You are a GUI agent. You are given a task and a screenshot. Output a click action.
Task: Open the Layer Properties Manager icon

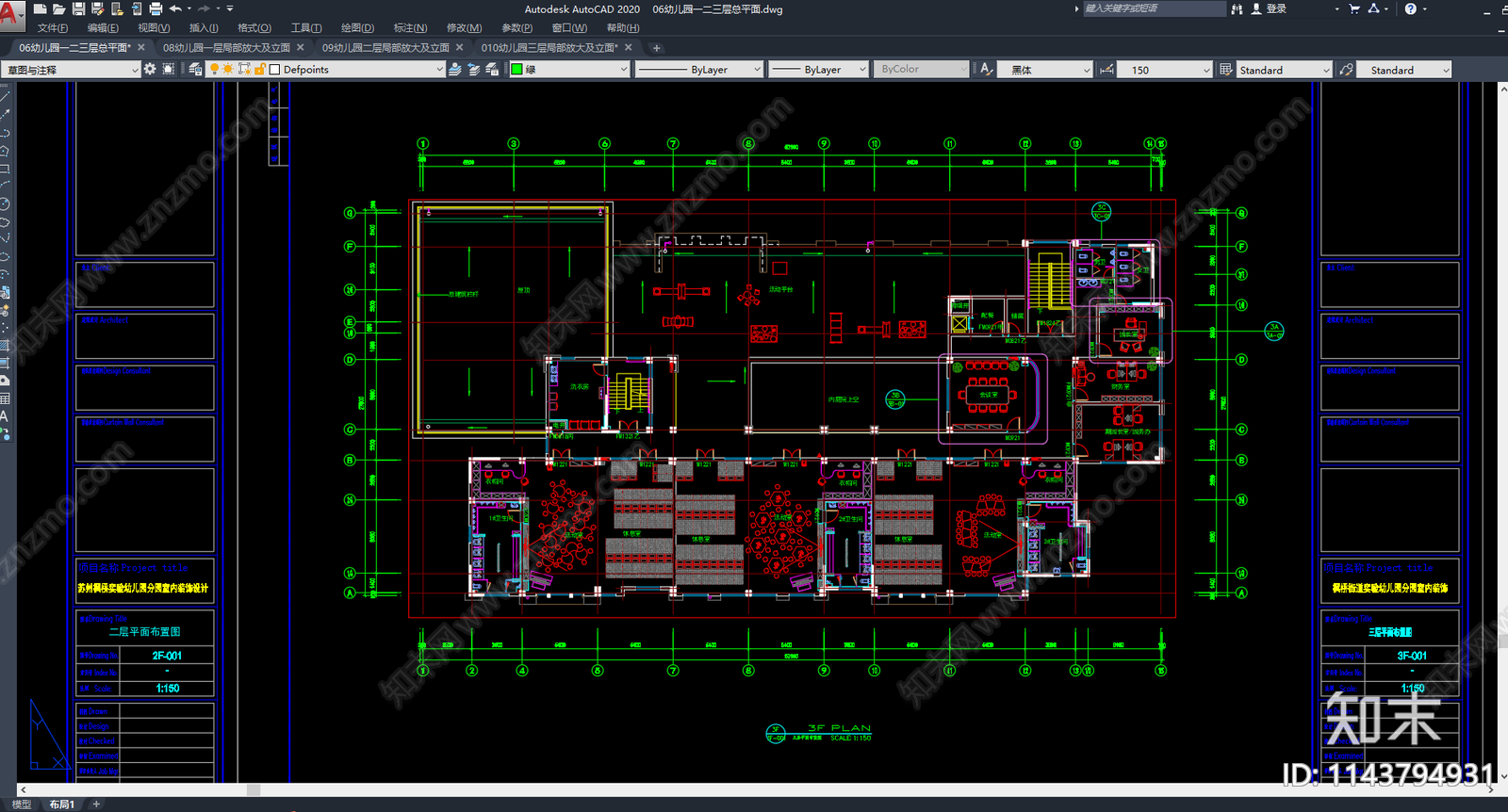click(195, 70)
